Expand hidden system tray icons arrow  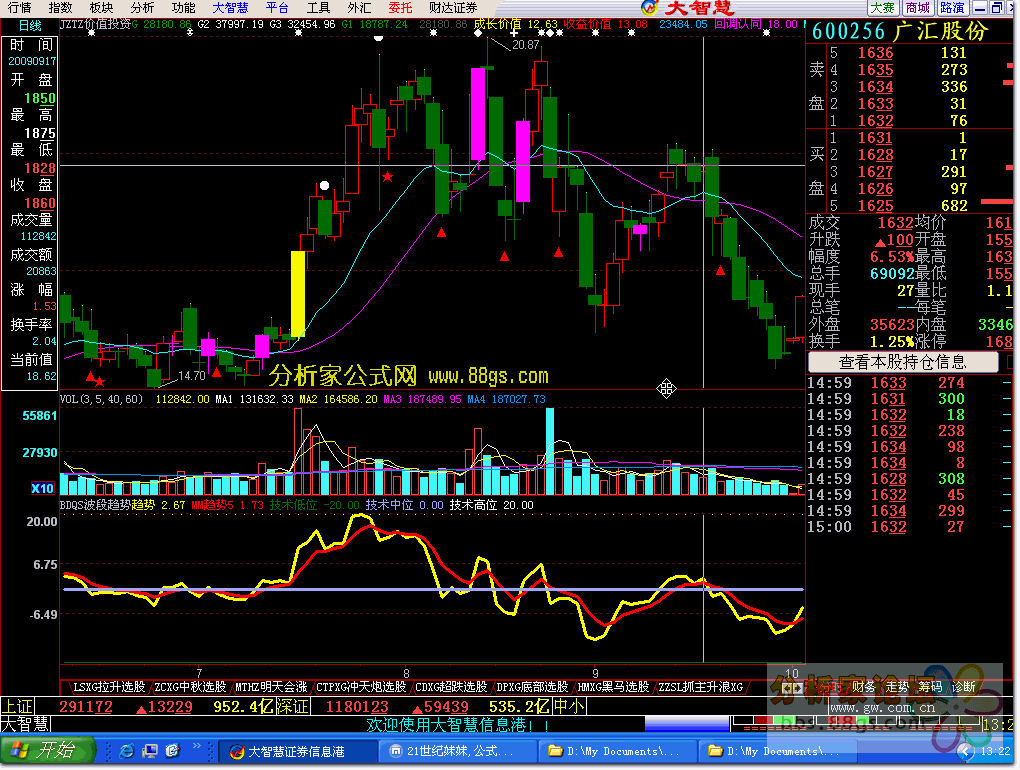point(965,752)
